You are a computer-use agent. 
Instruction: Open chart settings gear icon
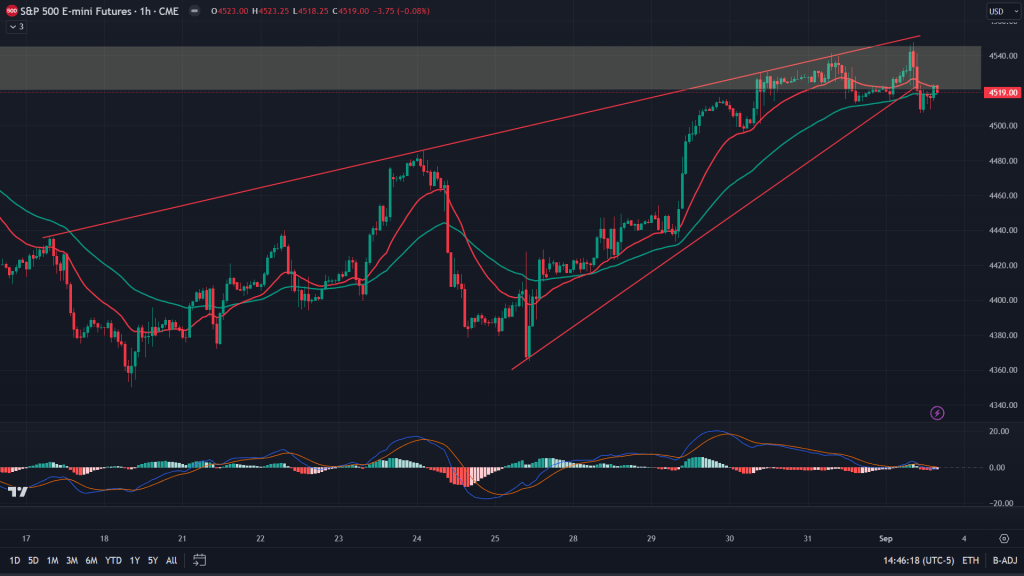pos(1003,537)
